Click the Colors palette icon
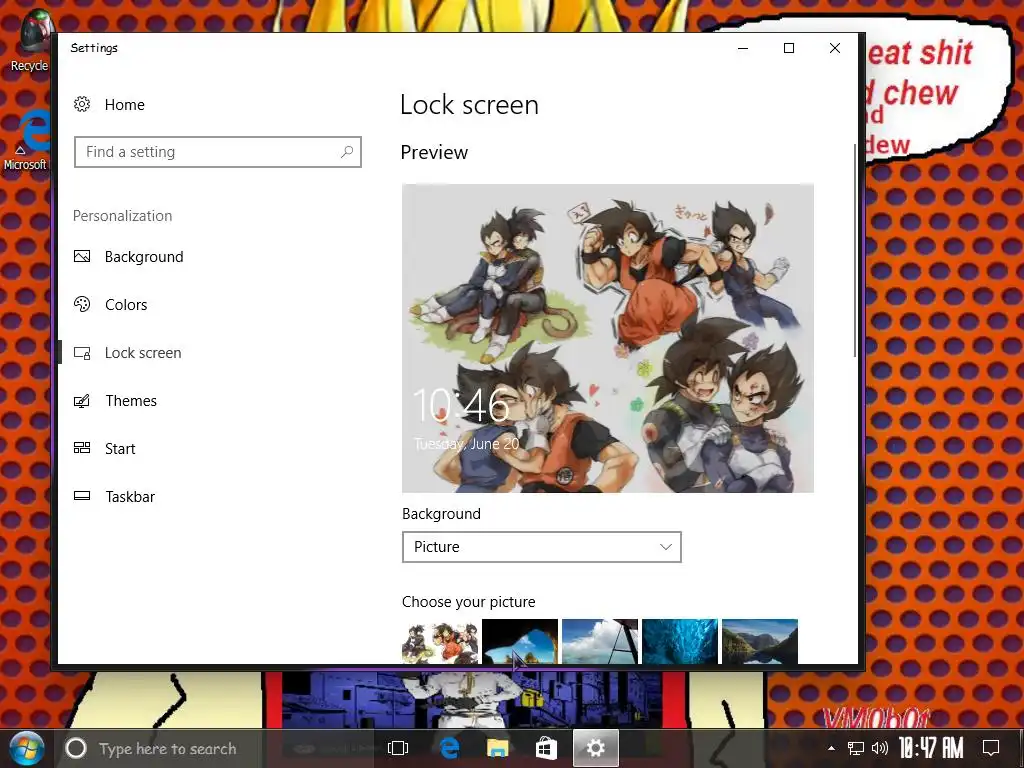Viewport: 1024px width, 768px height. (82, 304)
